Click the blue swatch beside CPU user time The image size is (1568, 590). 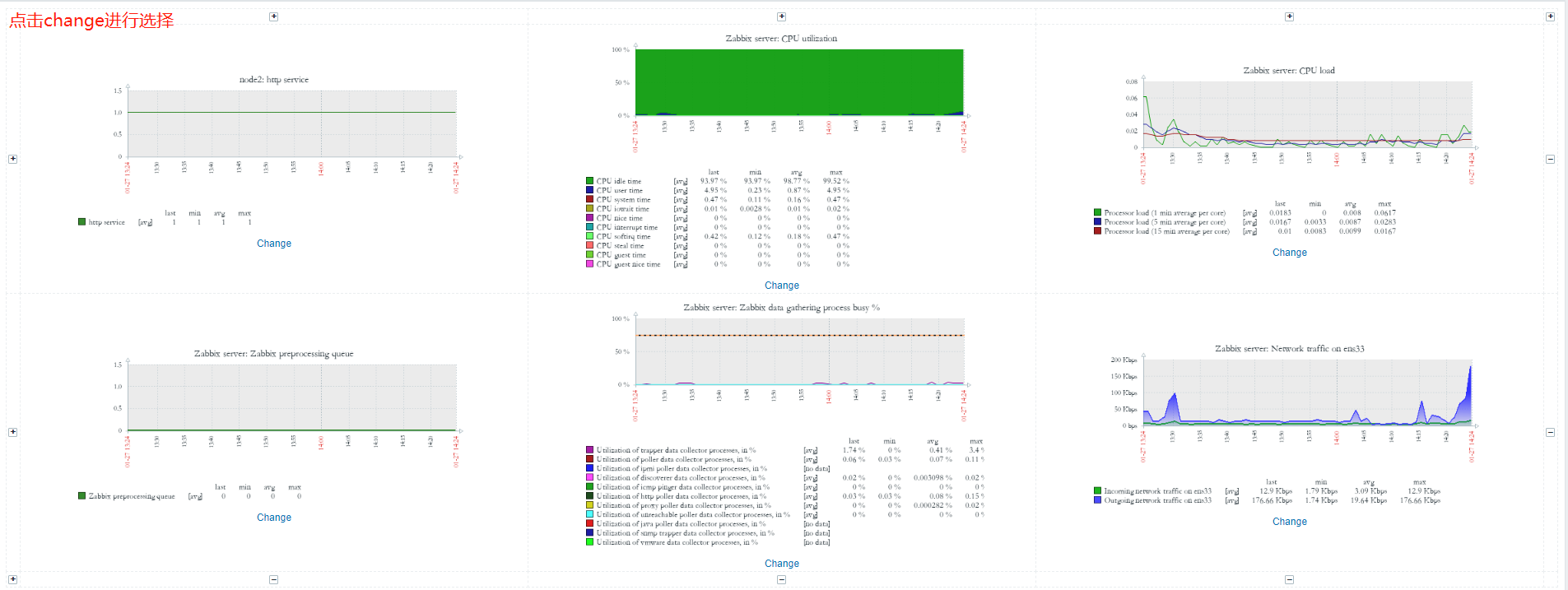589,190
